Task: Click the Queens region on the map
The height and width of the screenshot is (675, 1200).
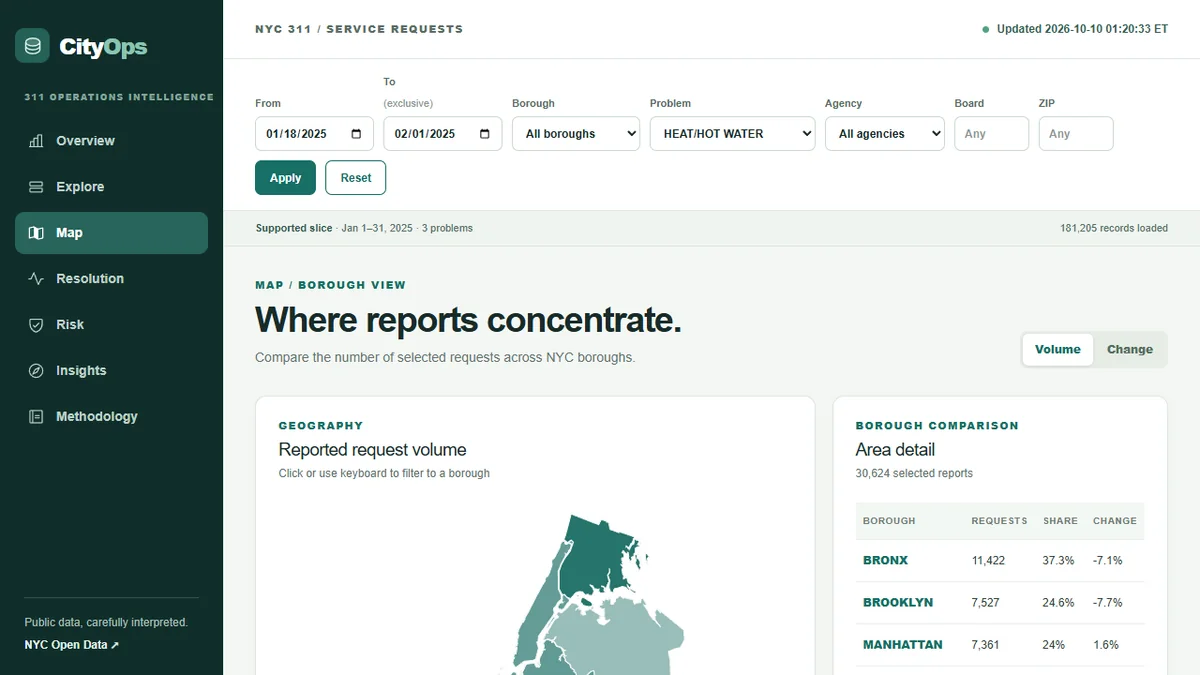Action: tap(620, 635)
